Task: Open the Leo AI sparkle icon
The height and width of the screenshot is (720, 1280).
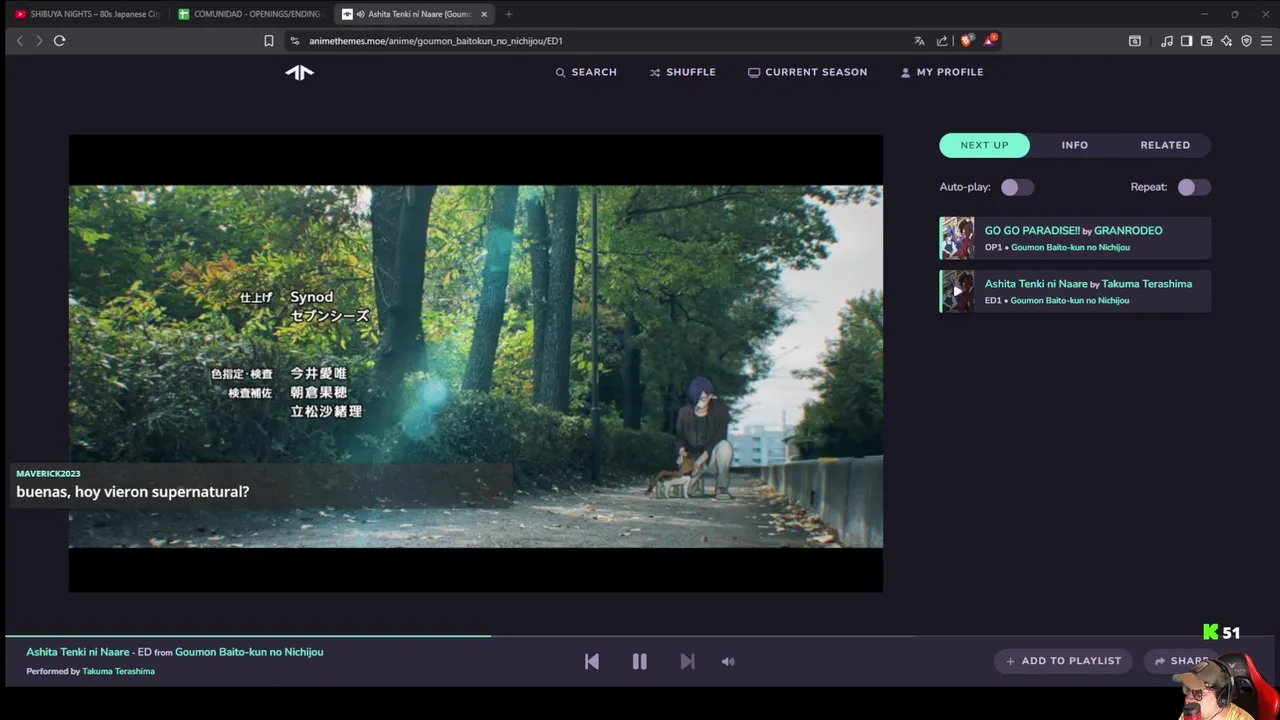Action: [x=1226, y=41]
